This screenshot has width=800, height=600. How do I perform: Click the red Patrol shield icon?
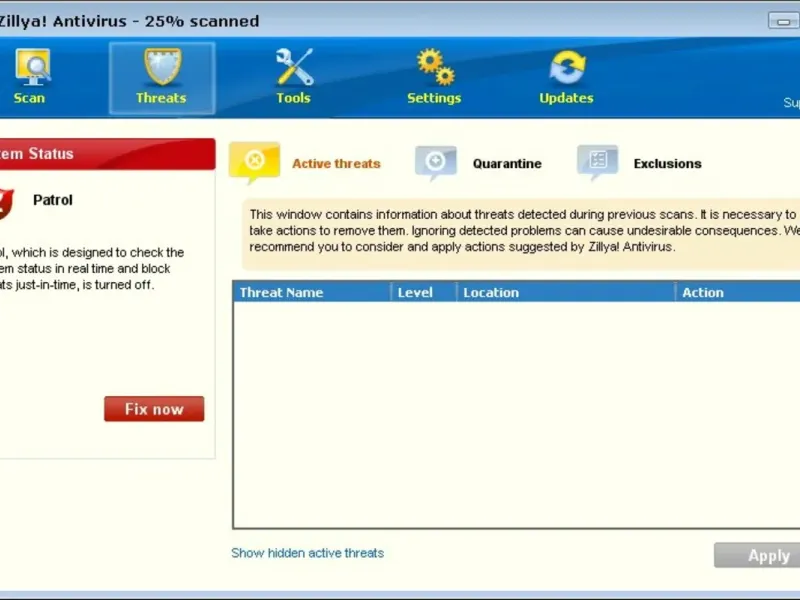(6, 204)
